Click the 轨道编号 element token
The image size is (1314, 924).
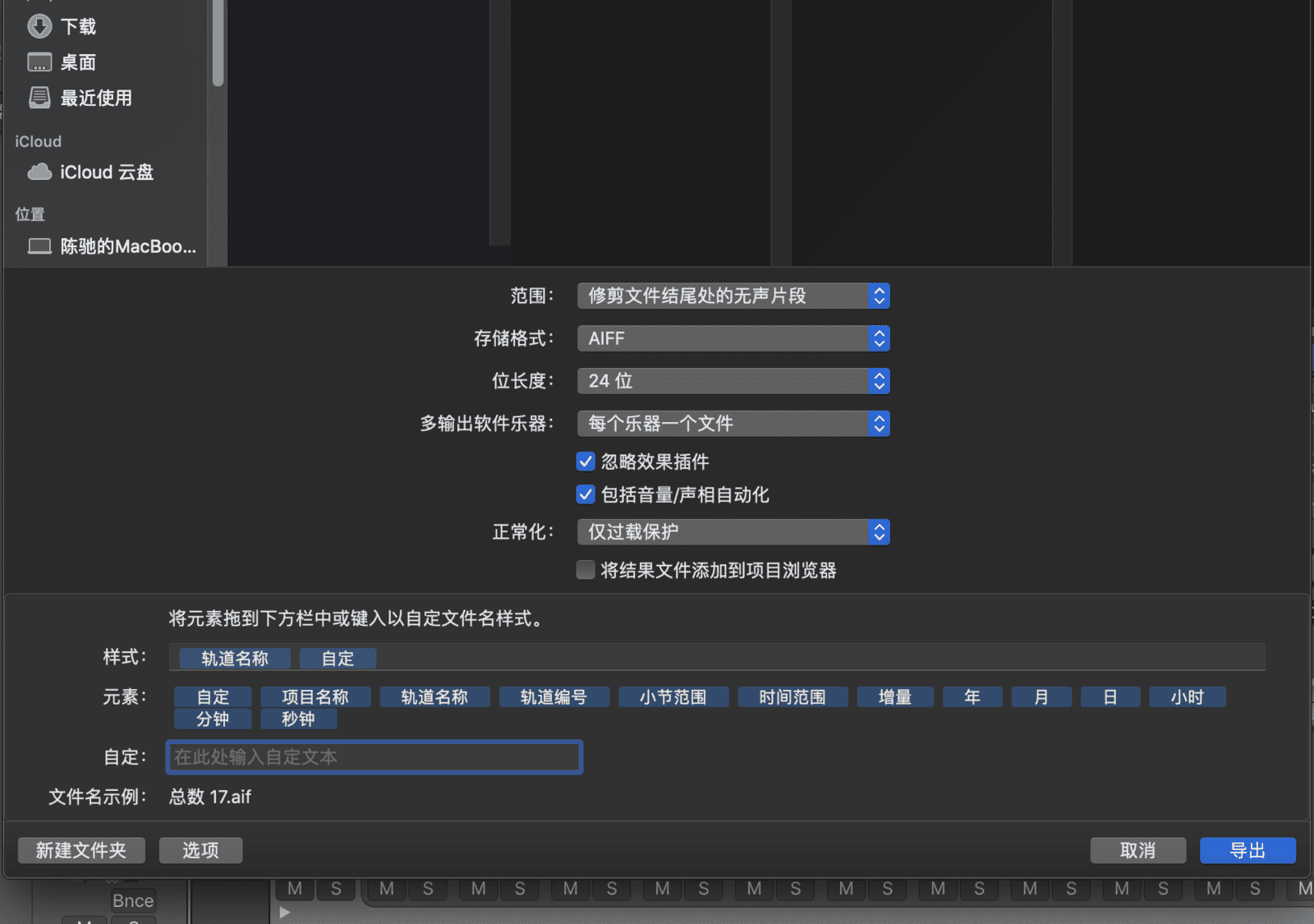tap(554, 697)
